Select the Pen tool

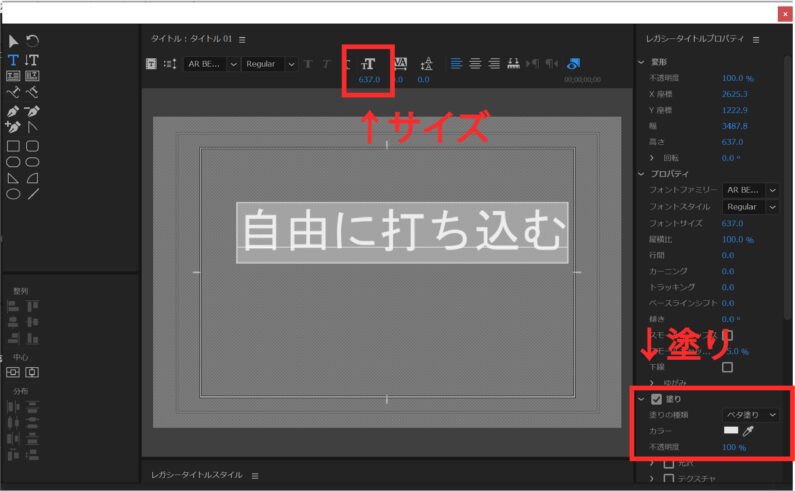pos(13,110)
